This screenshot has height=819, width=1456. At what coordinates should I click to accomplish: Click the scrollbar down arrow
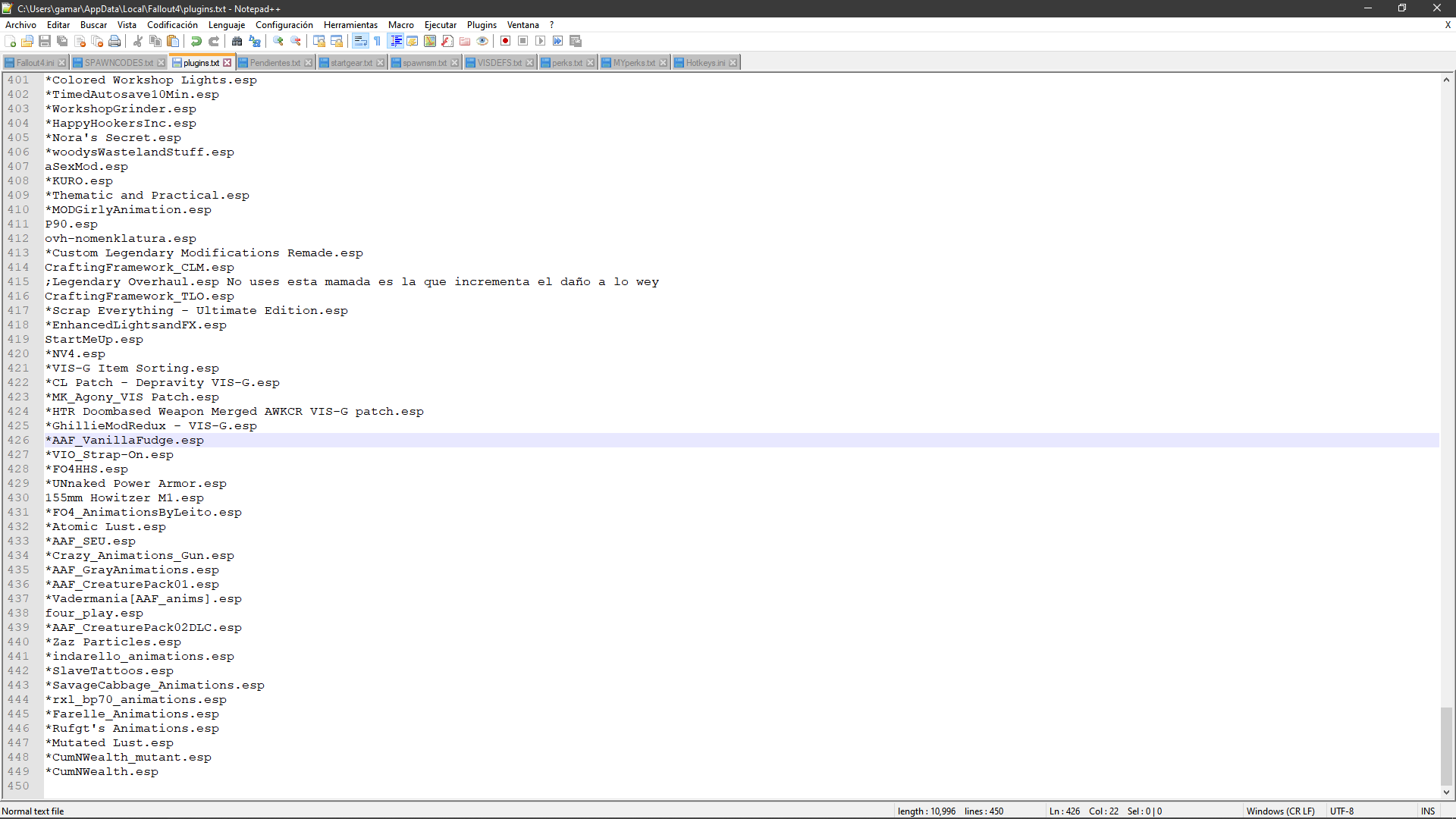[x=1447, y=792]
